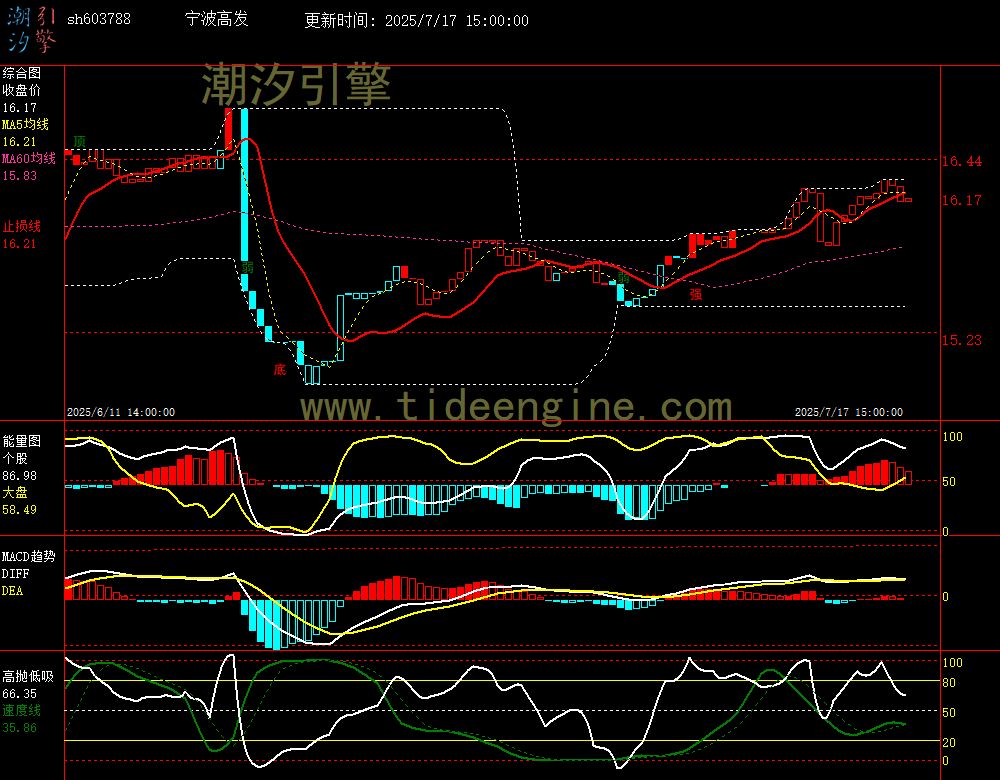Image resolution: width=1000 pixels, height=780 pixels.
Task: Click the yellow 大盘 legend label
Action: point(15,492)
